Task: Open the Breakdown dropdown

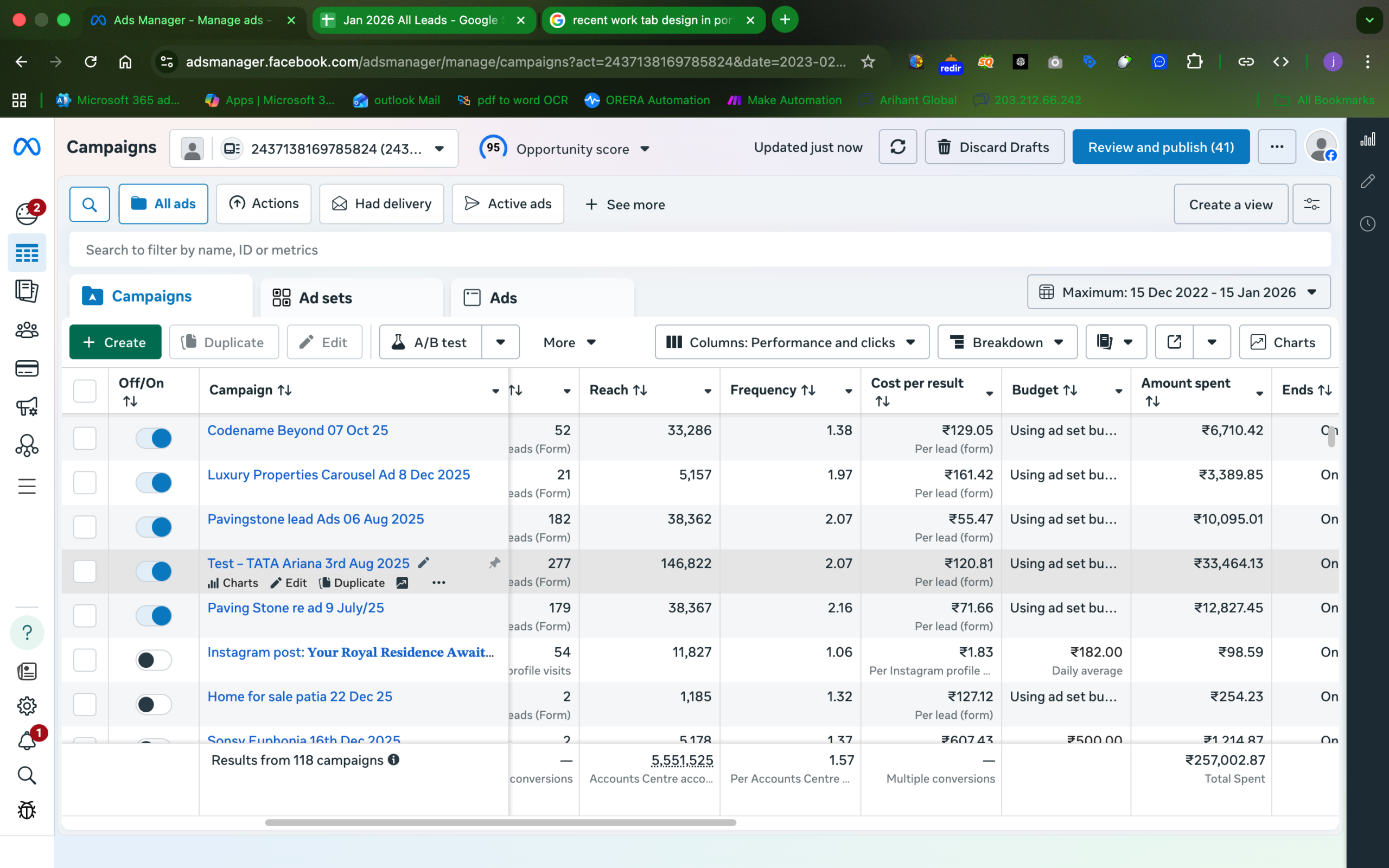Action: click(x=1006, y=342)
